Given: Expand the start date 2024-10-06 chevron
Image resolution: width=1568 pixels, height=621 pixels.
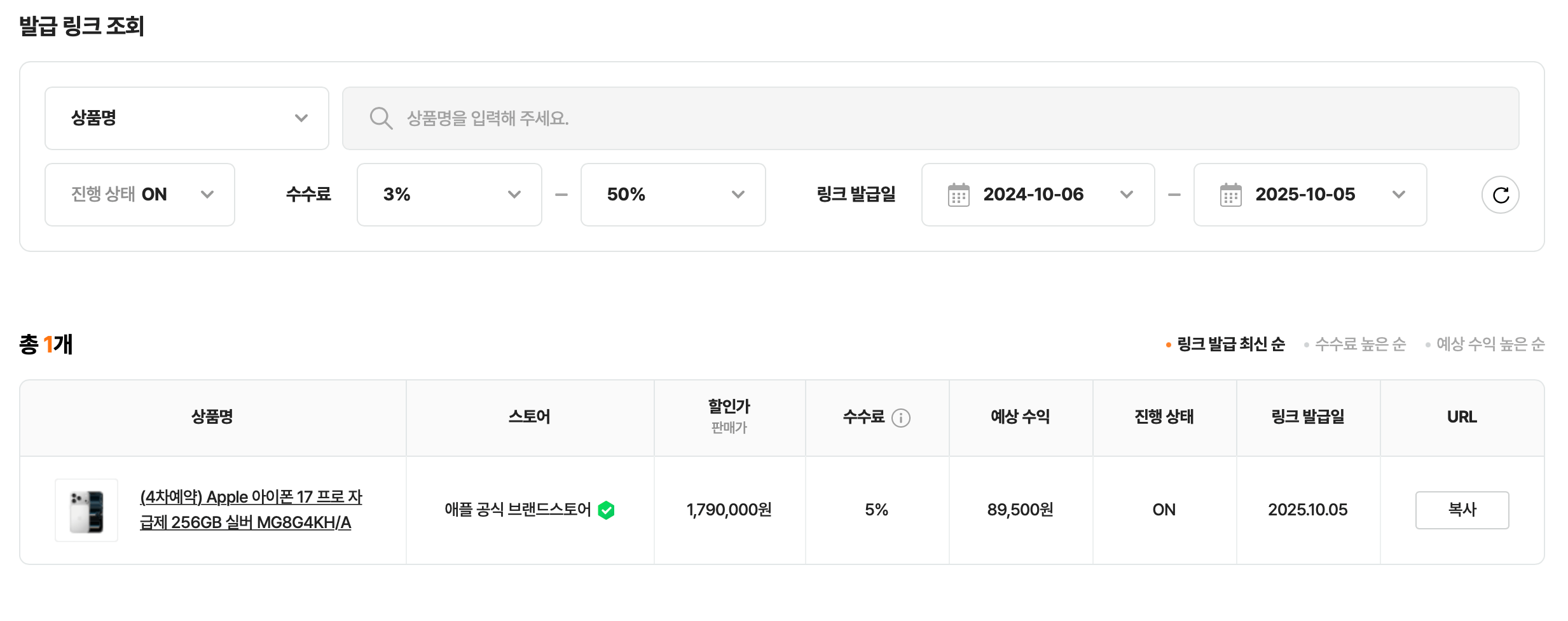Looking at the screenshot, I should pyautogui.click(x=1127, y=195).
